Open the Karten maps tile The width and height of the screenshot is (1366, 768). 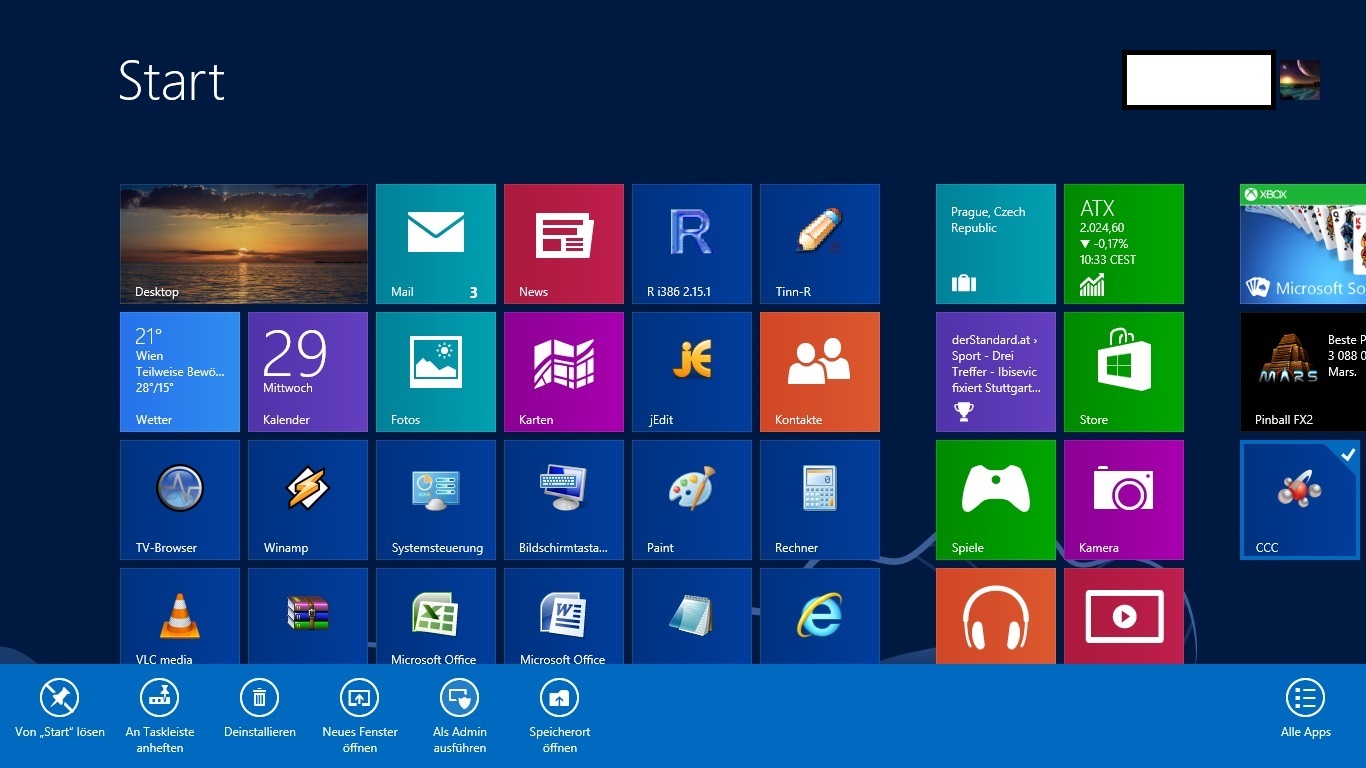point(564,372)
